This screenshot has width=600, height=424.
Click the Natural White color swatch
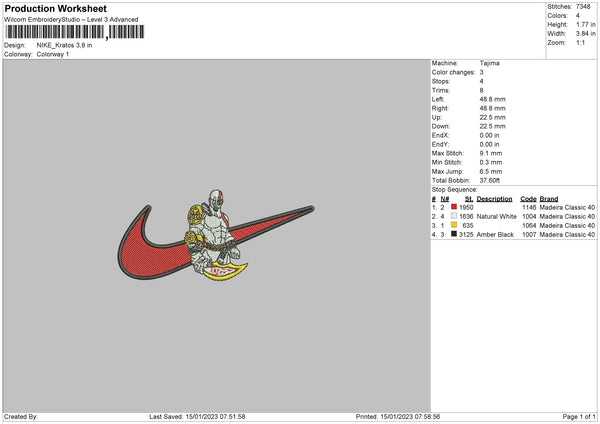pyautogui.click(x=454, y=216)
